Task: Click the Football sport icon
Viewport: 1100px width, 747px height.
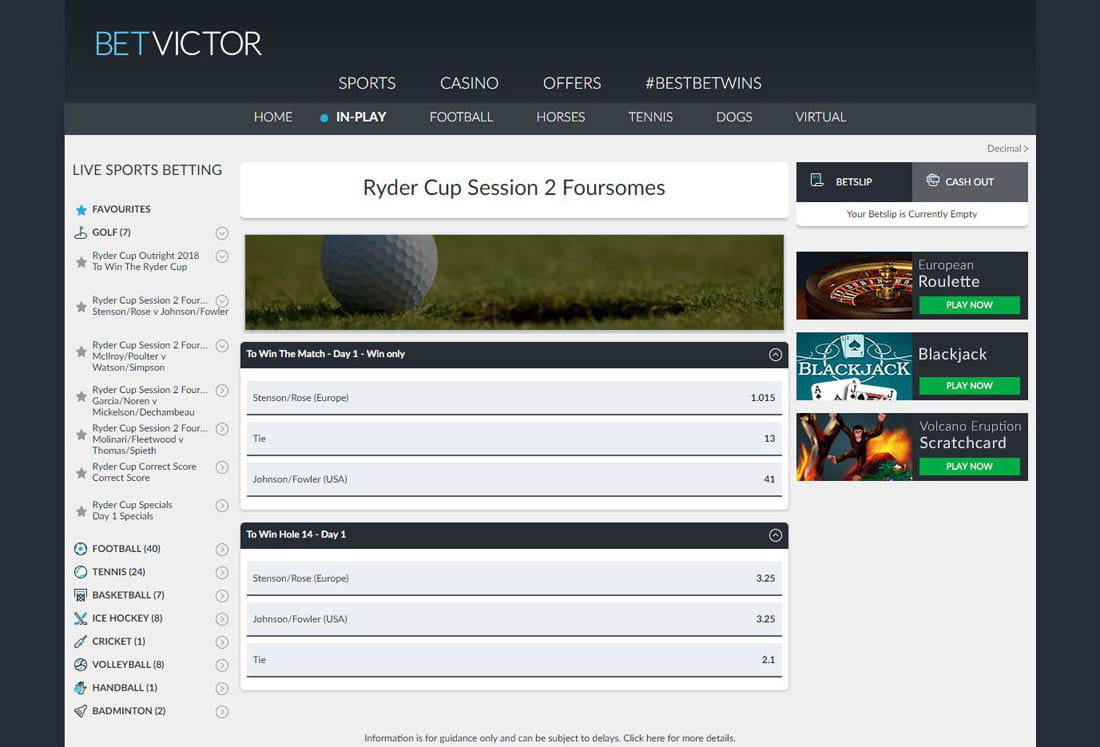Action: tap(81, 549)
